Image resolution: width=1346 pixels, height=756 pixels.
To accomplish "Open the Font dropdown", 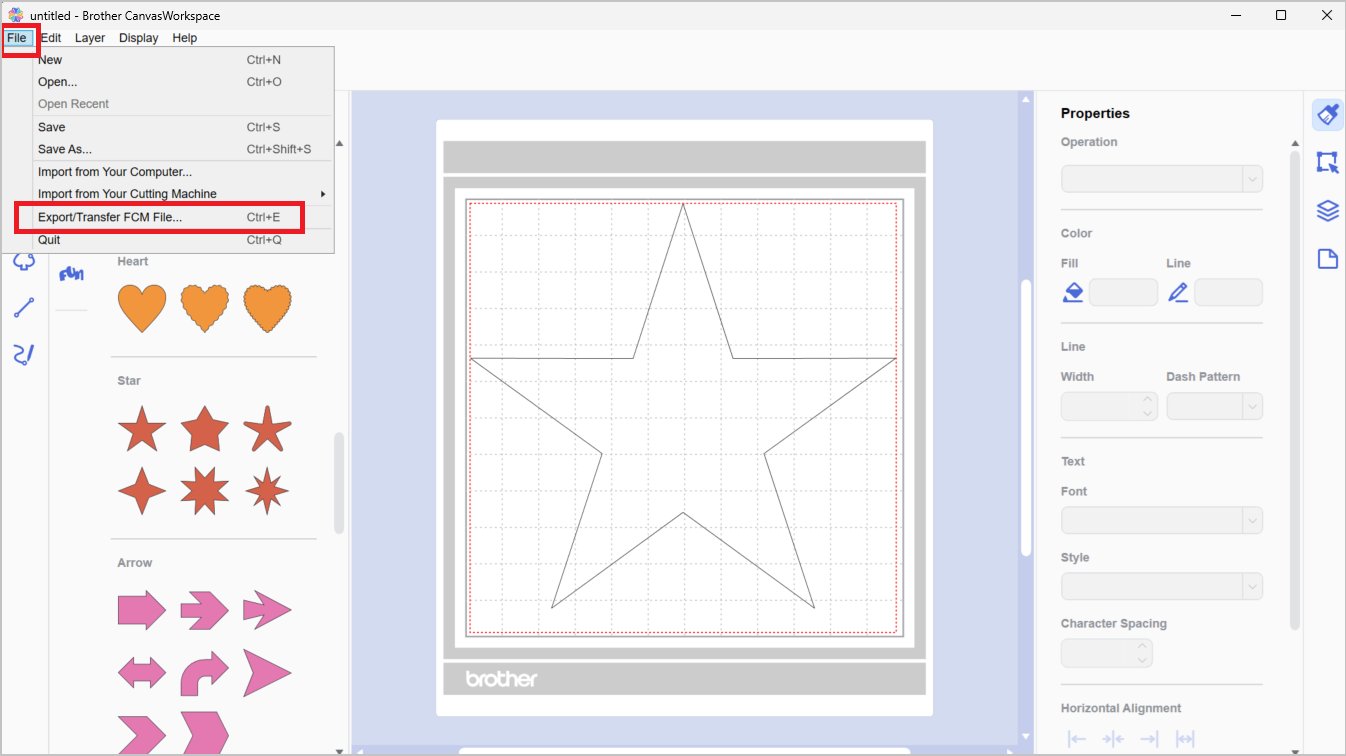I will pyautogui.click(x=1161, y=521).
